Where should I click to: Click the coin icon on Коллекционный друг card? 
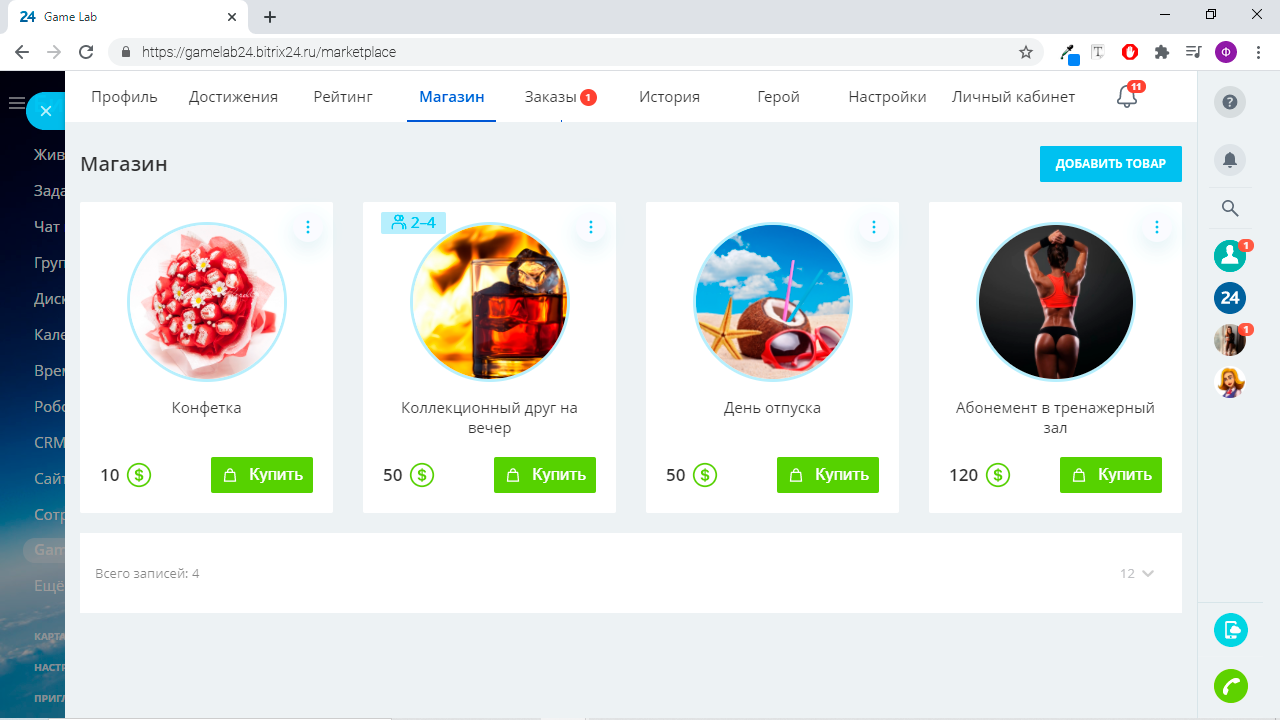(x=422, y=475)
